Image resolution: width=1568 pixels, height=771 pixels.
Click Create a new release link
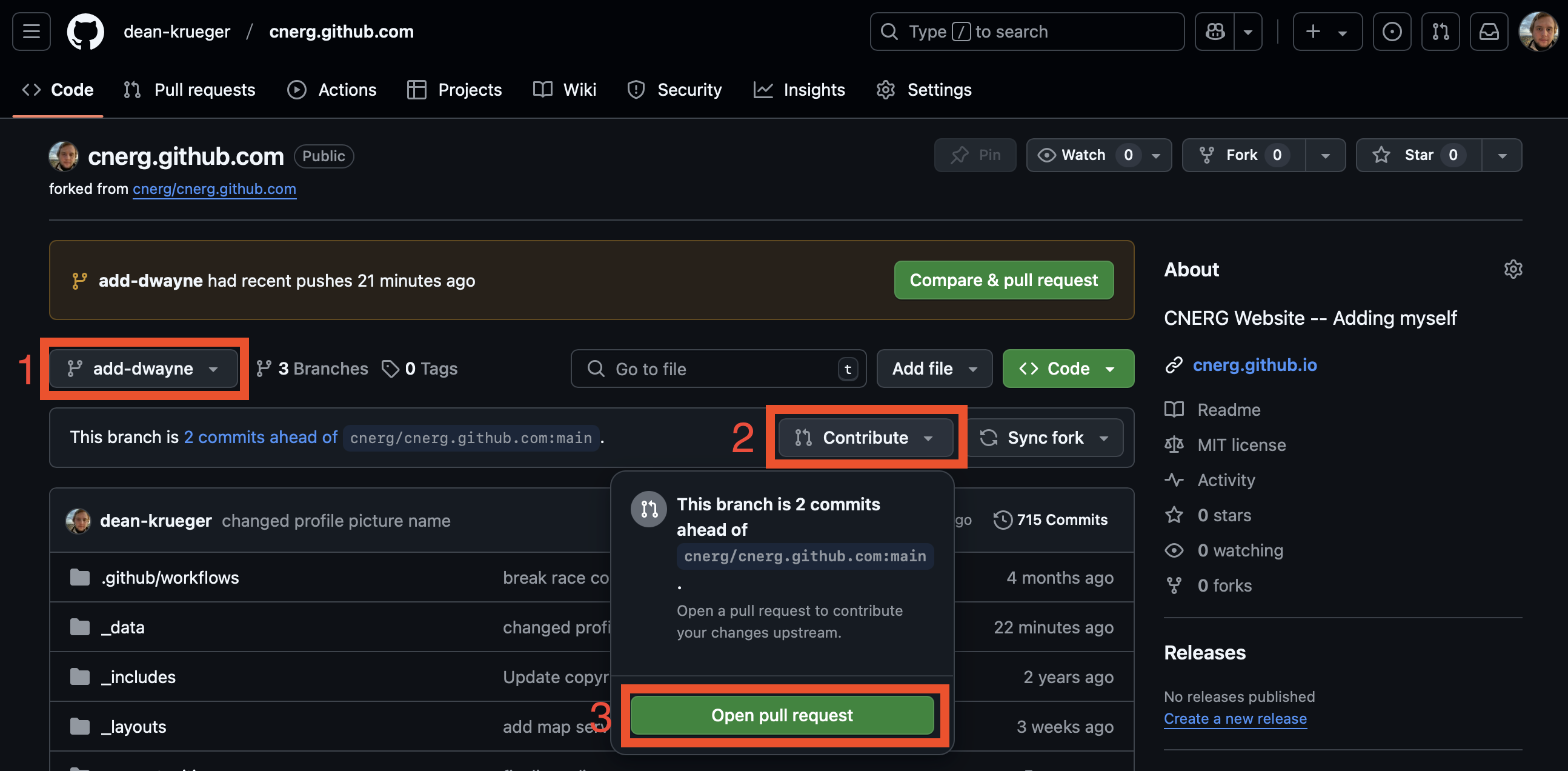pos(1235,719)
